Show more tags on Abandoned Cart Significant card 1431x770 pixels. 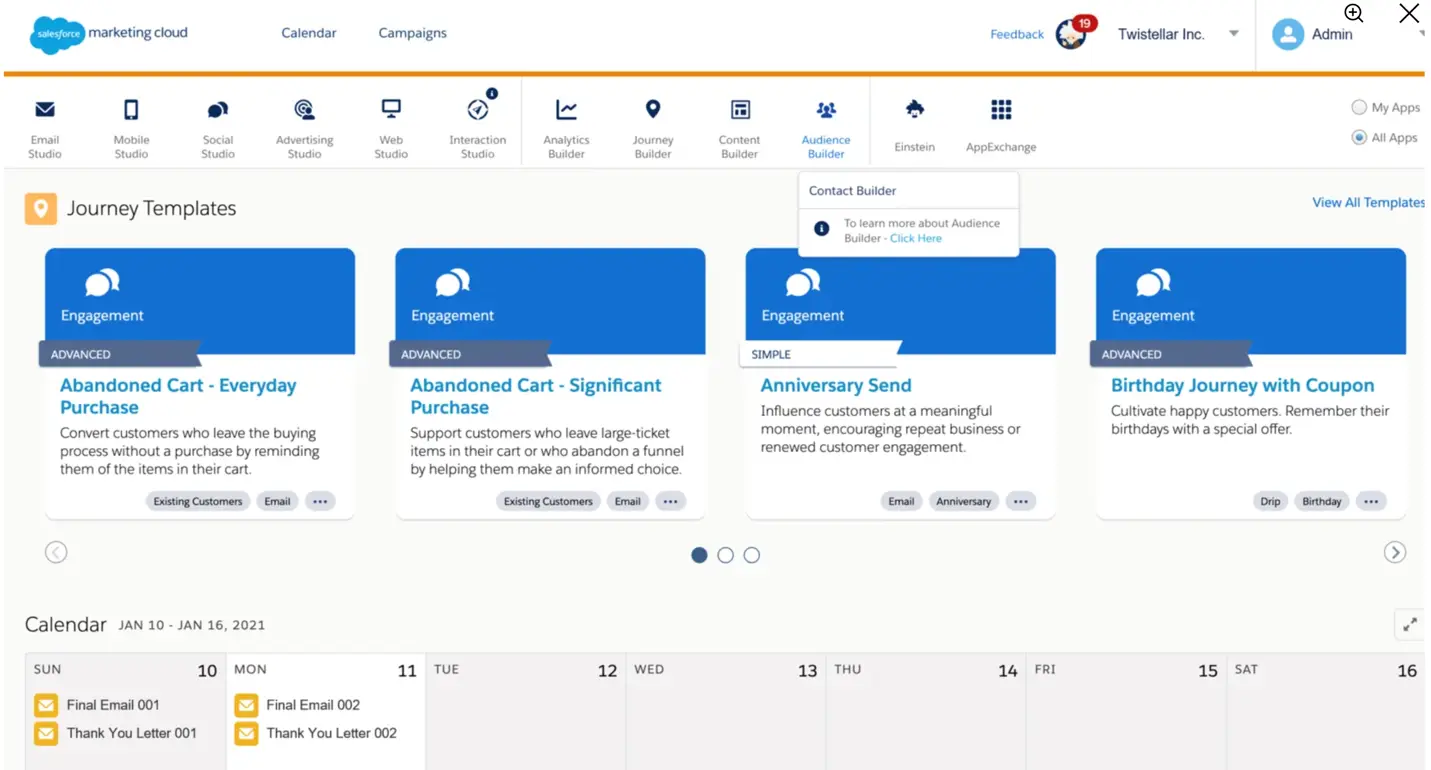point(671,501)
